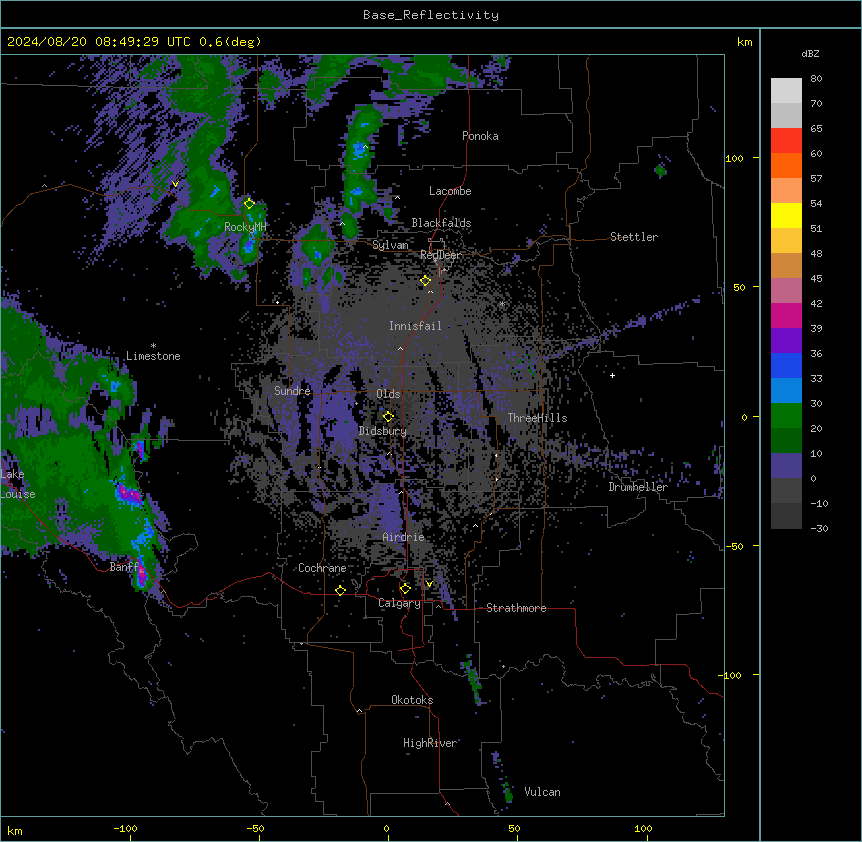Click the Vulcan label

543,792
